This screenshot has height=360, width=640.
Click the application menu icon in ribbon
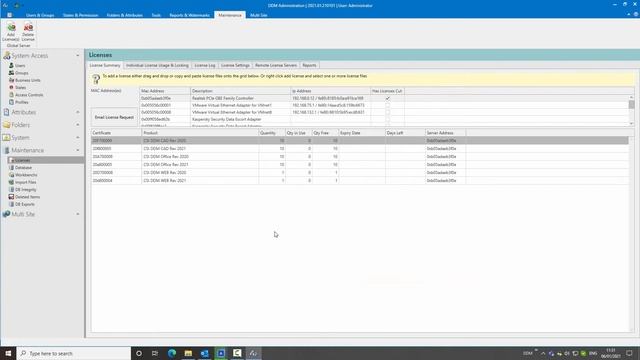(9, 15)
